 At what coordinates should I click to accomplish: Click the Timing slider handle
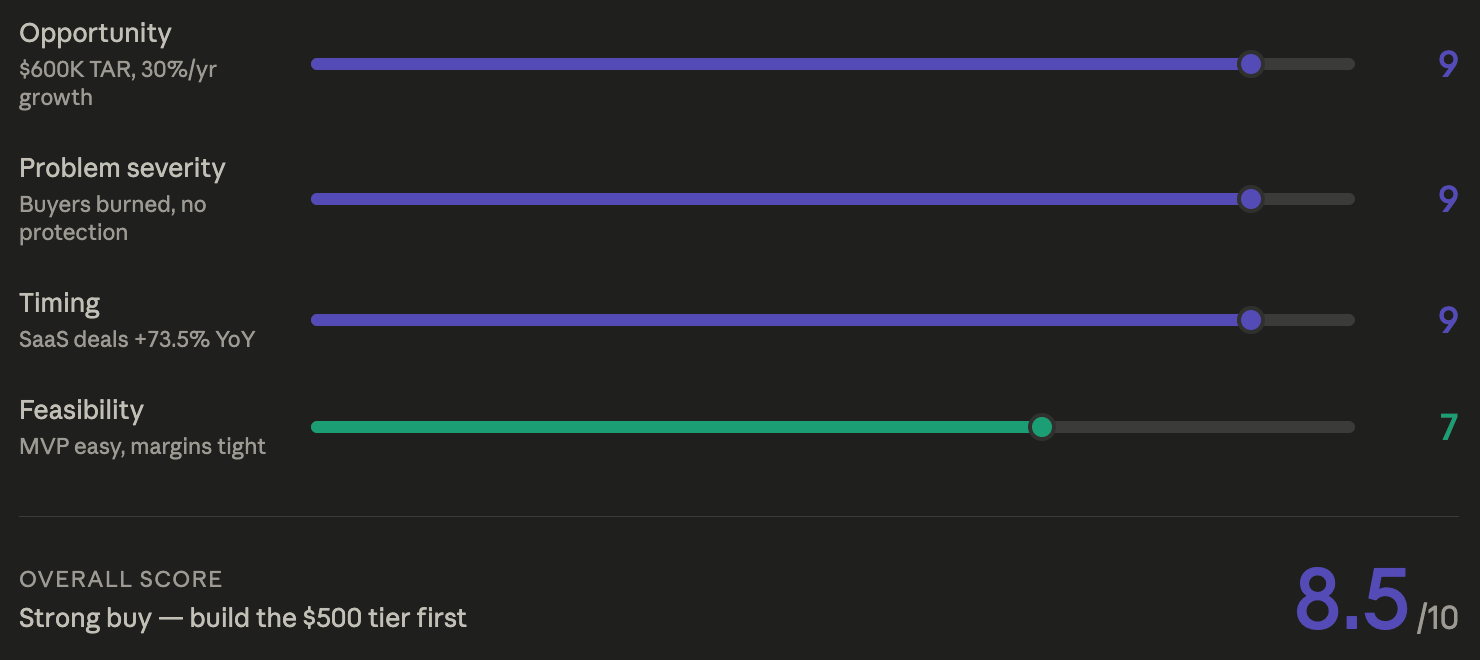coord(1250,320)
